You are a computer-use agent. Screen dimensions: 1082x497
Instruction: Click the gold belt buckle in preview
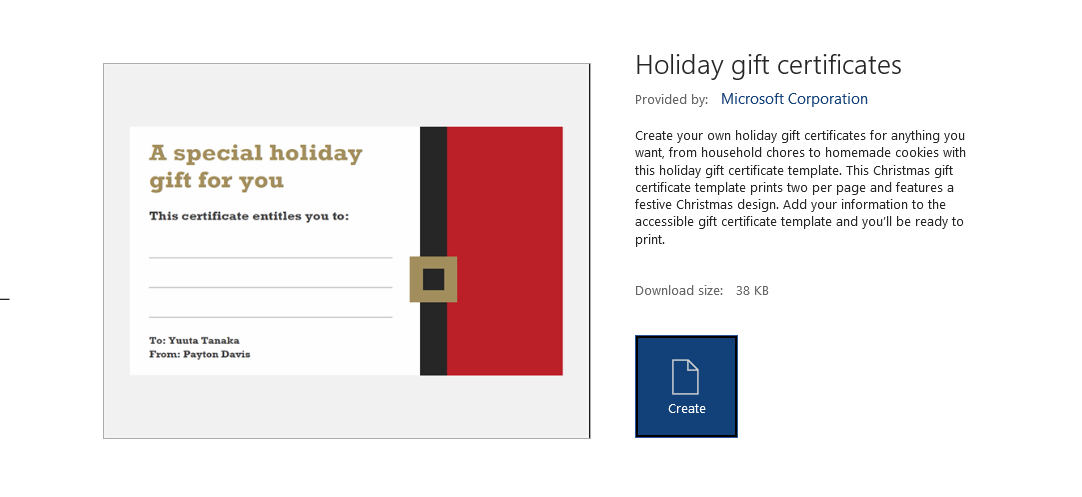coord(433,279)
